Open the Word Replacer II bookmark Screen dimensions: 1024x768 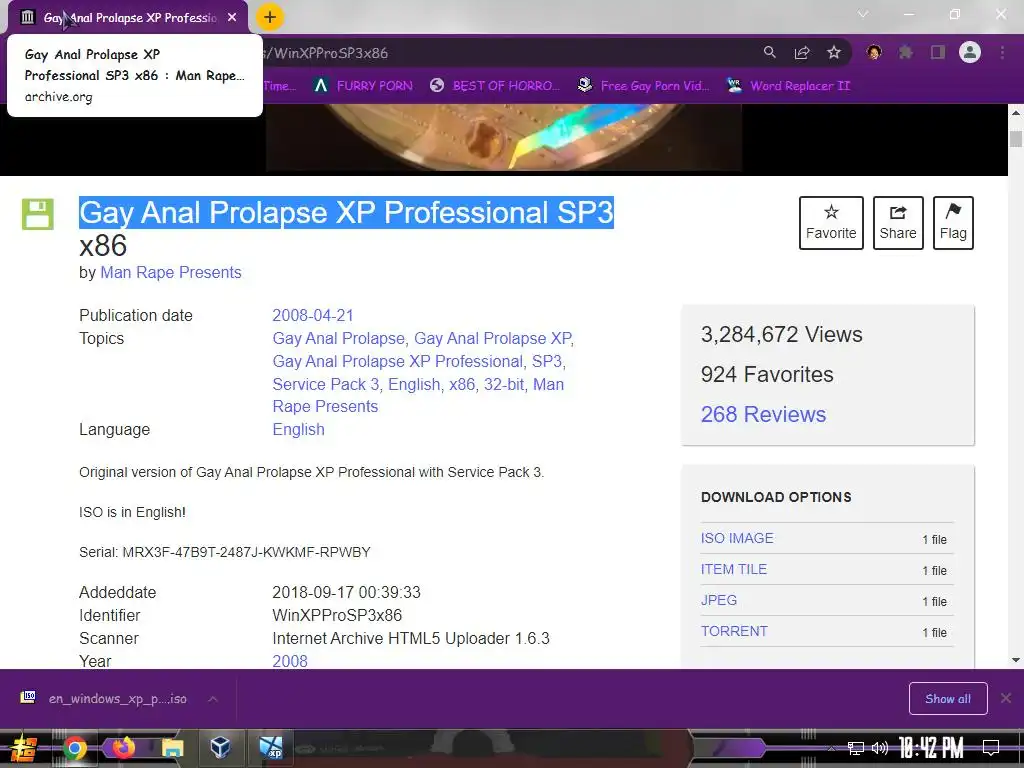coord(789,86)
